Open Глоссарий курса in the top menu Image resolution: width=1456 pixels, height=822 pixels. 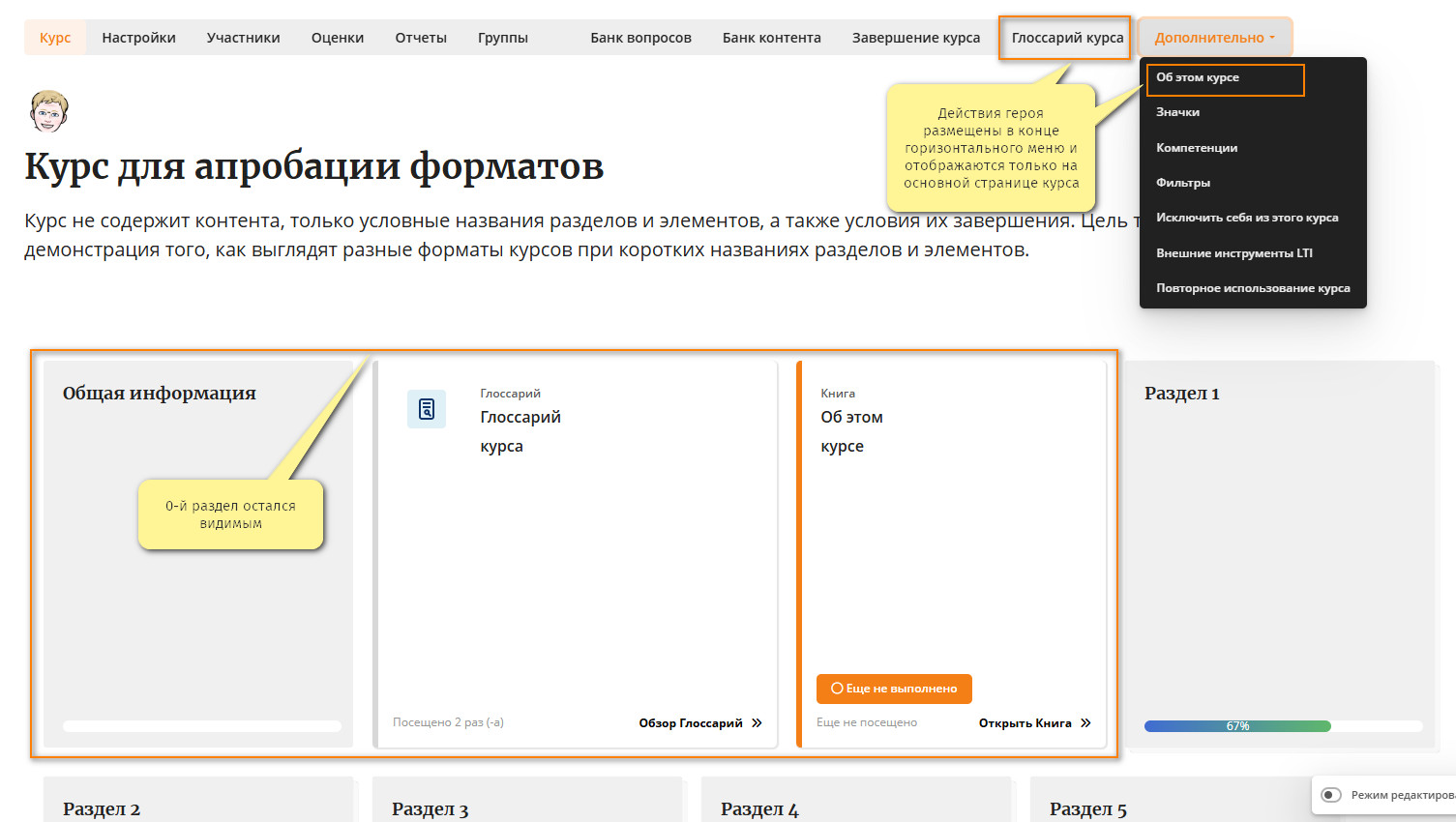(x=1067, y=38)
